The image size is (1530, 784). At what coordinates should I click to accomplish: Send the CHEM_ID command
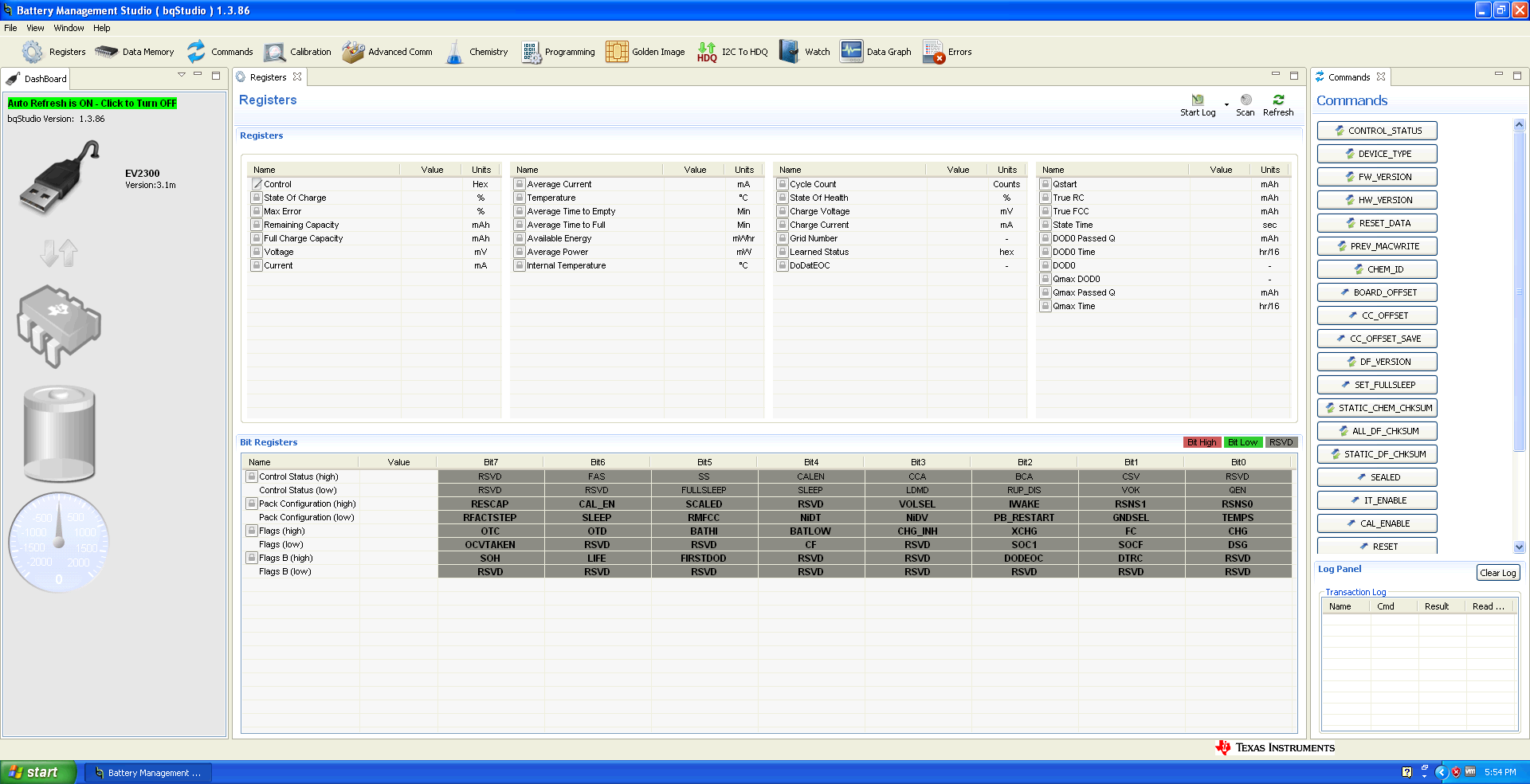point(1377,269)
